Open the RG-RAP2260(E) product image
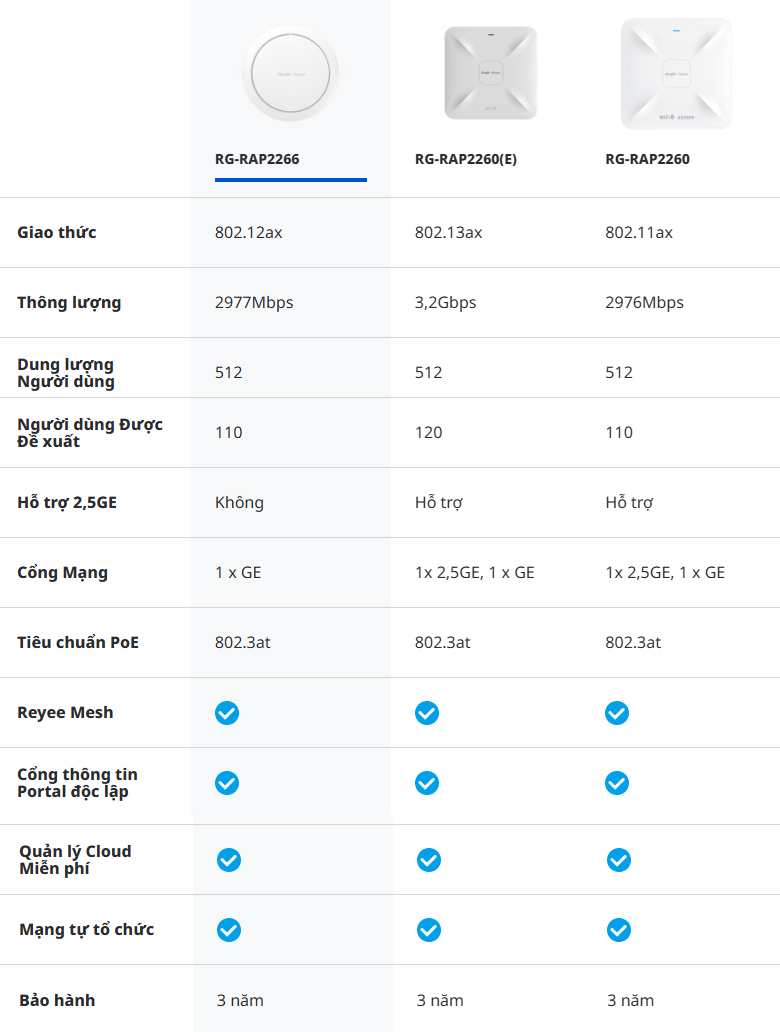The height and width of the screenshot is (1032, 780). pyautogui.click(x=490, y=73)
